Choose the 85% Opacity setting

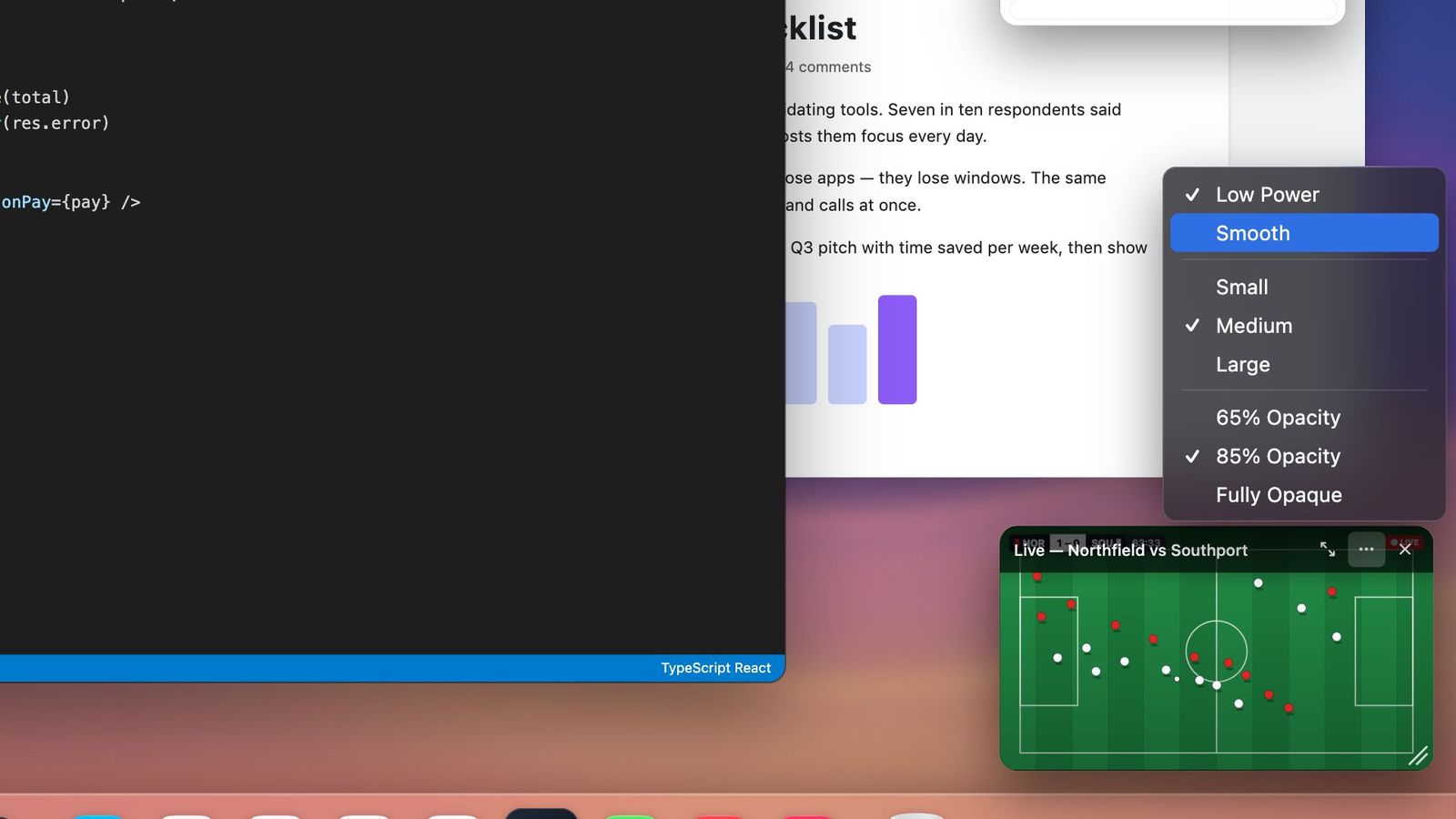(x=1304, y=456)
